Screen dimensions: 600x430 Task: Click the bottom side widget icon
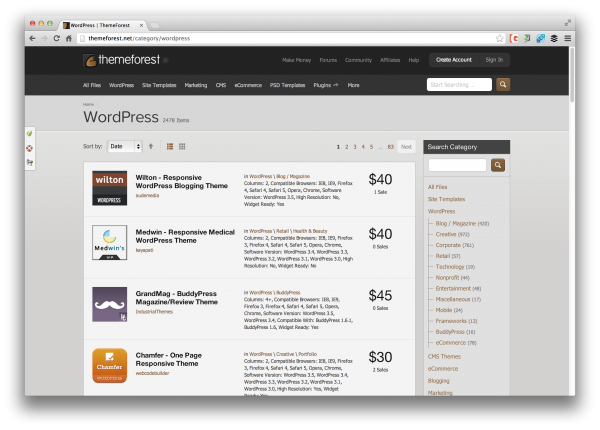pyautogui.click(x=29, y=163)
